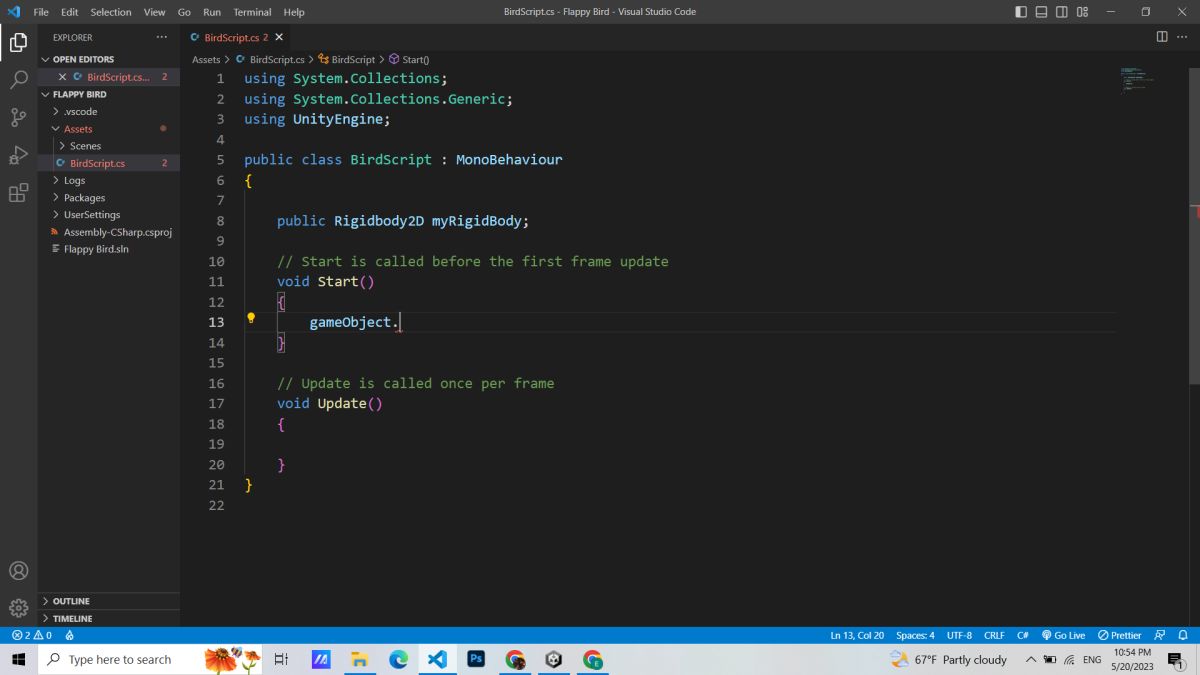Image resolution: width=1200 pixels, height=675 pixels.
Task: Open the notifications bell in status bar
Action: click(1183, 635)
